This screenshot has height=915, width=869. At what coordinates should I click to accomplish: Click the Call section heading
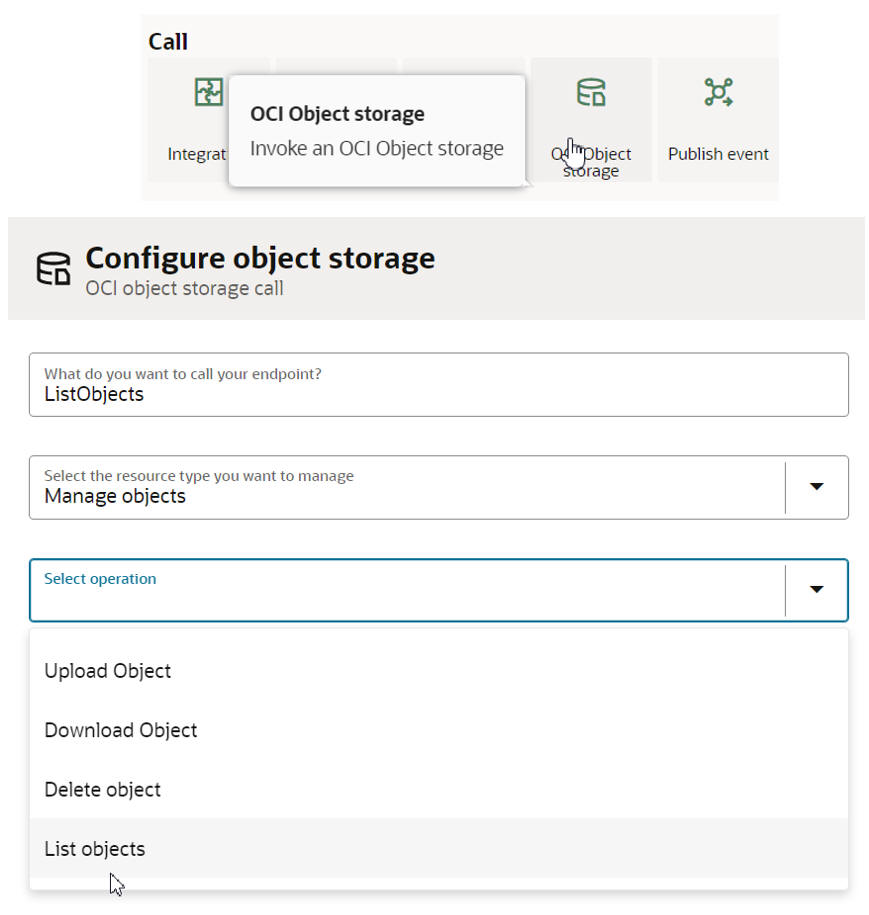click(168, 42)
